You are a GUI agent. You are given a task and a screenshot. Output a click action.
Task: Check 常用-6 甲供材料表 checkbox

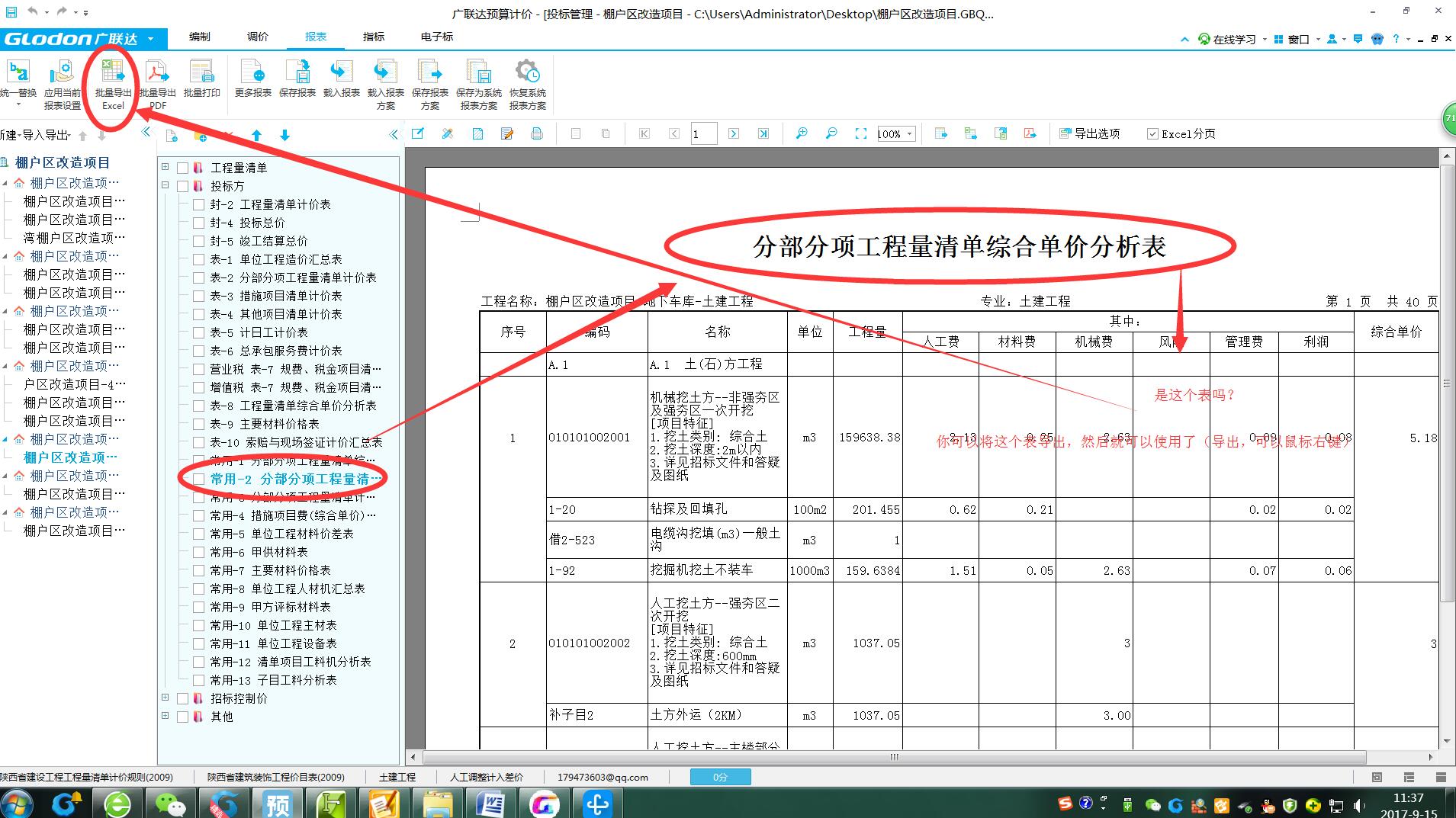pyautogui.click(x=198, y=552)
